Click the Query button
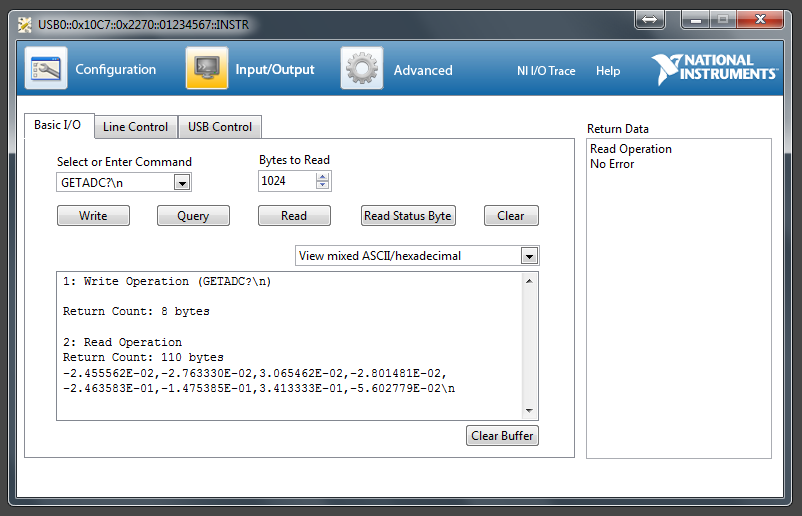 coord(193,216)
